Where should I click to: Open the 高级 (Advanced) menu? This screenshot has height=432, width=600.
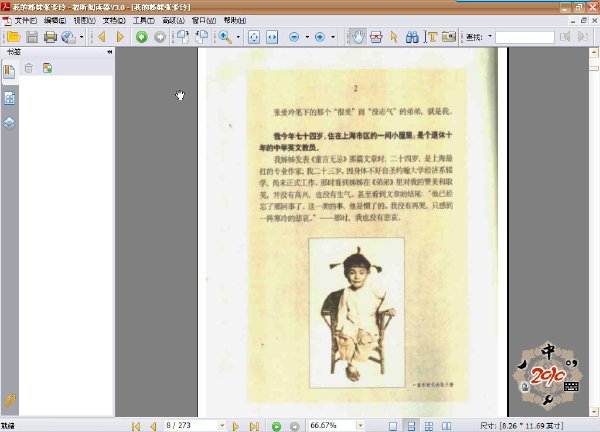click(x=173, y=20)
